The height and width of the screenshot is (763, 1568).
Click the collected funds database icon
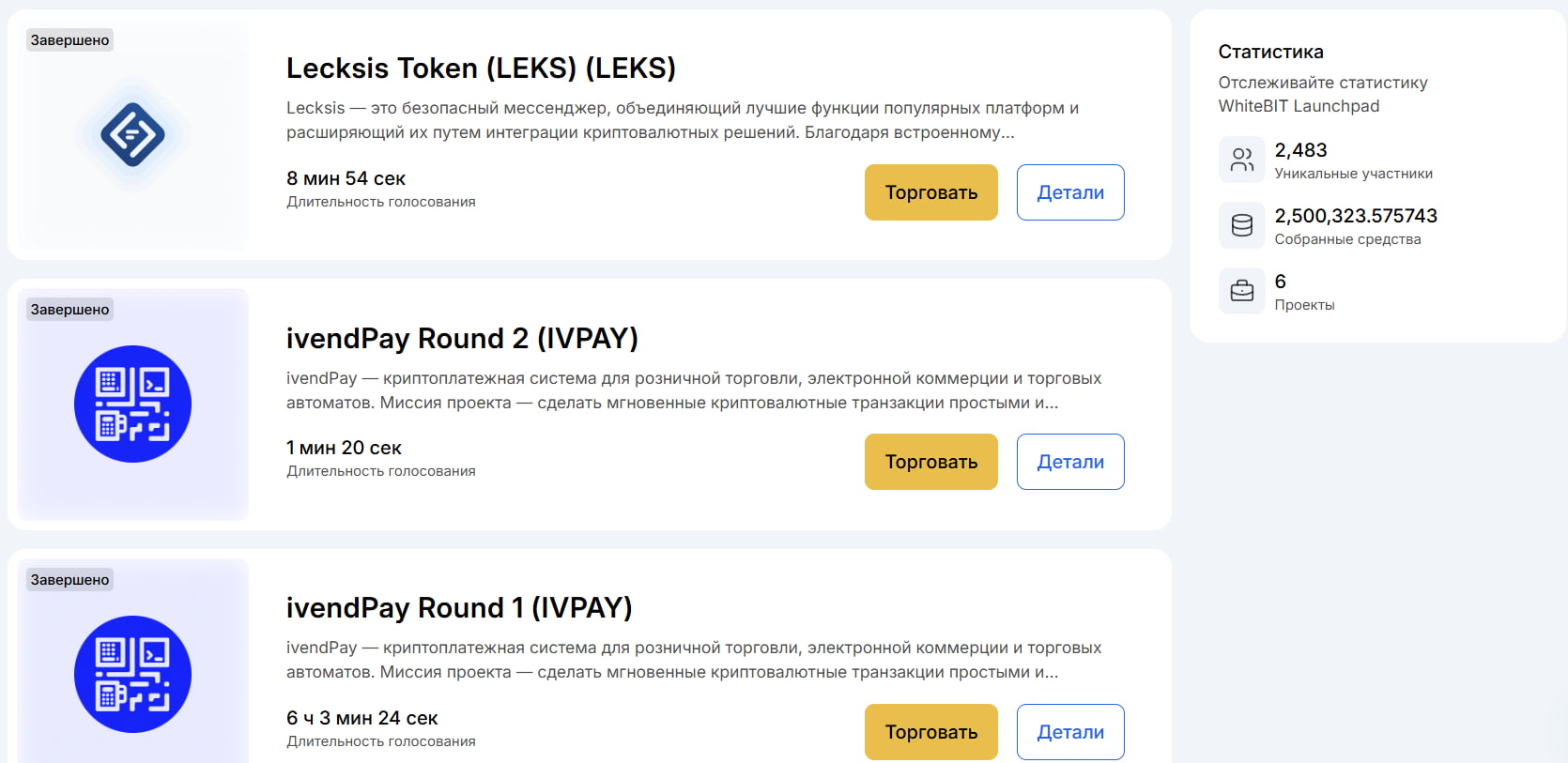point(1242,225)
